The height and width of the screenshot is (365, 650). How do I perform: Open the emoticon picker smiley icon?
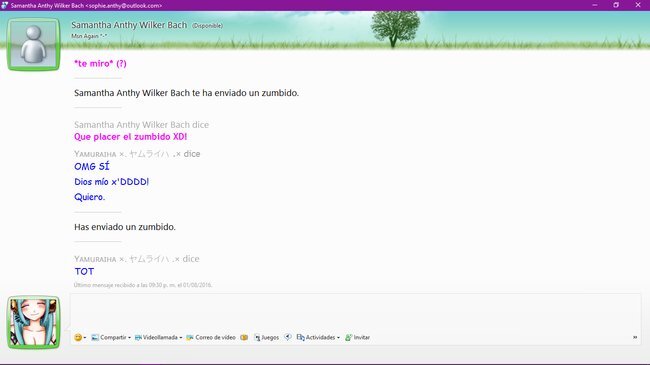[x=78, y=337]
